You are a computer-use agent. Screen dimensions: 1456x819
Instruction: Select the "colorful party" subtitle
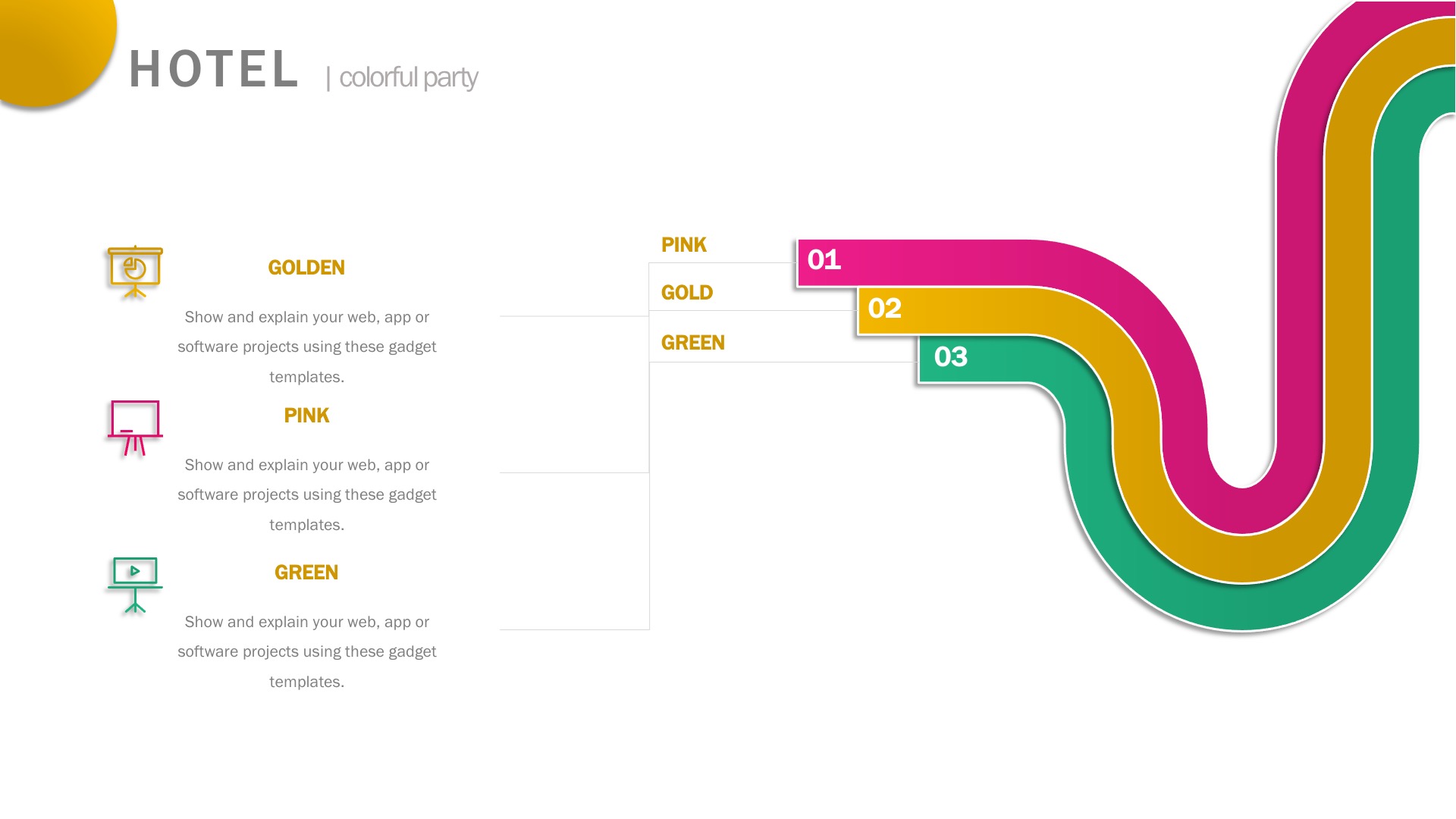(x=408, y=77)
